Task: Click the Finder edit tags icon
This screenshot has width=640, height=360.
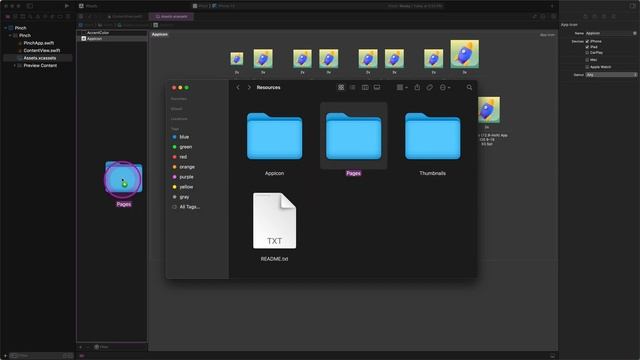Action: pos(429,87)
